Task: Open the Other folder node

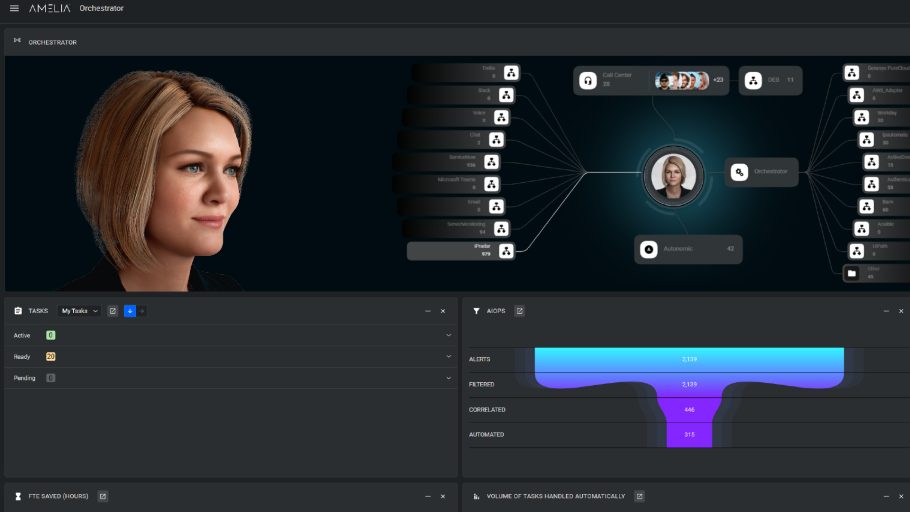Action: (x=851, y=273)
